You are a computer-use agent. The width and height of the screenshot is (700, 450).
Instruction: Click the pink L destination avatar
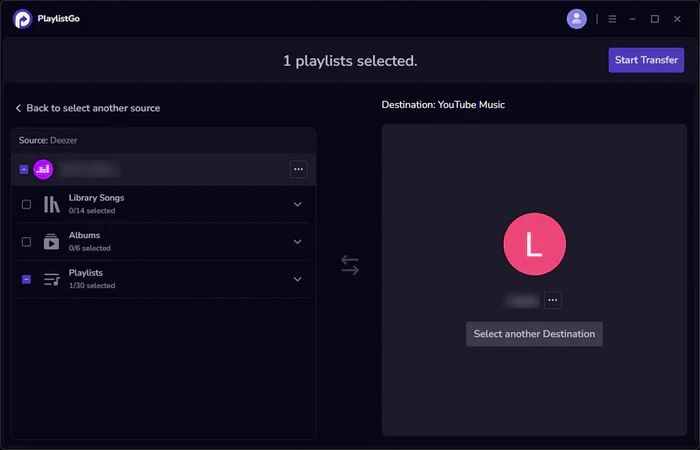[534, 244]
